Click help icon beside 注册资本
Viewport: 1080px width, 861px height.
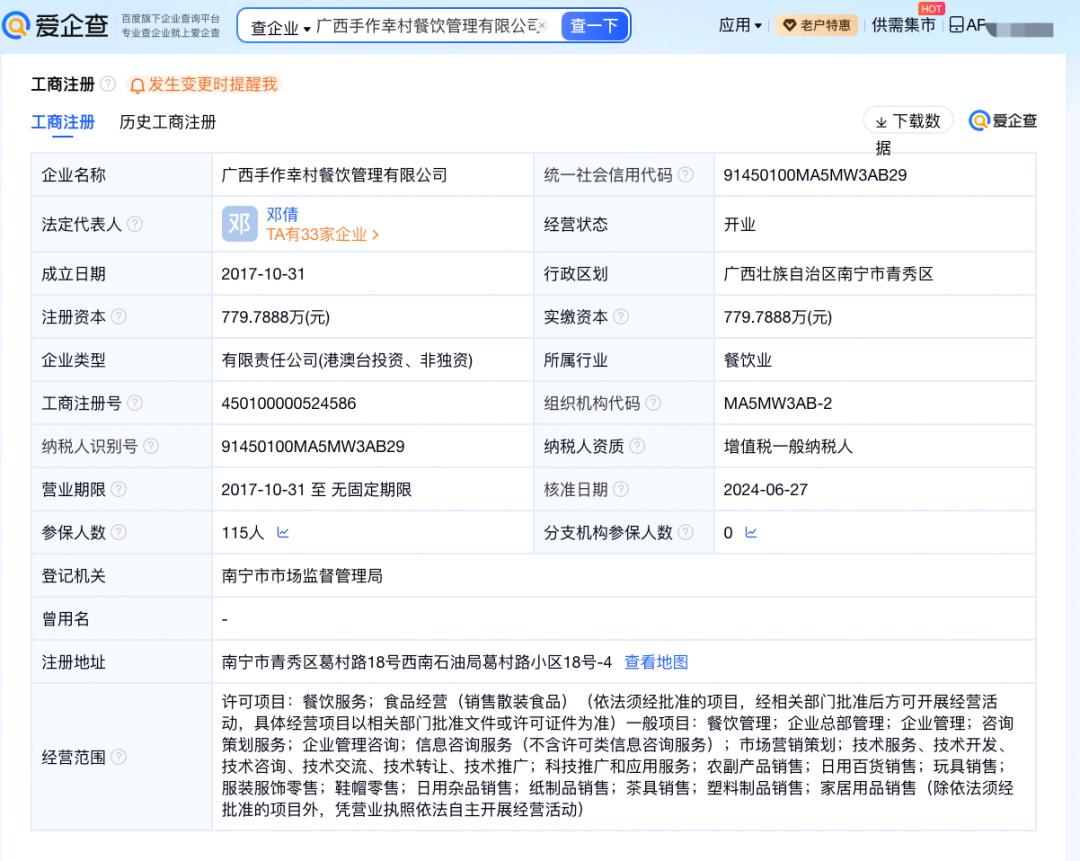(119, 317)
